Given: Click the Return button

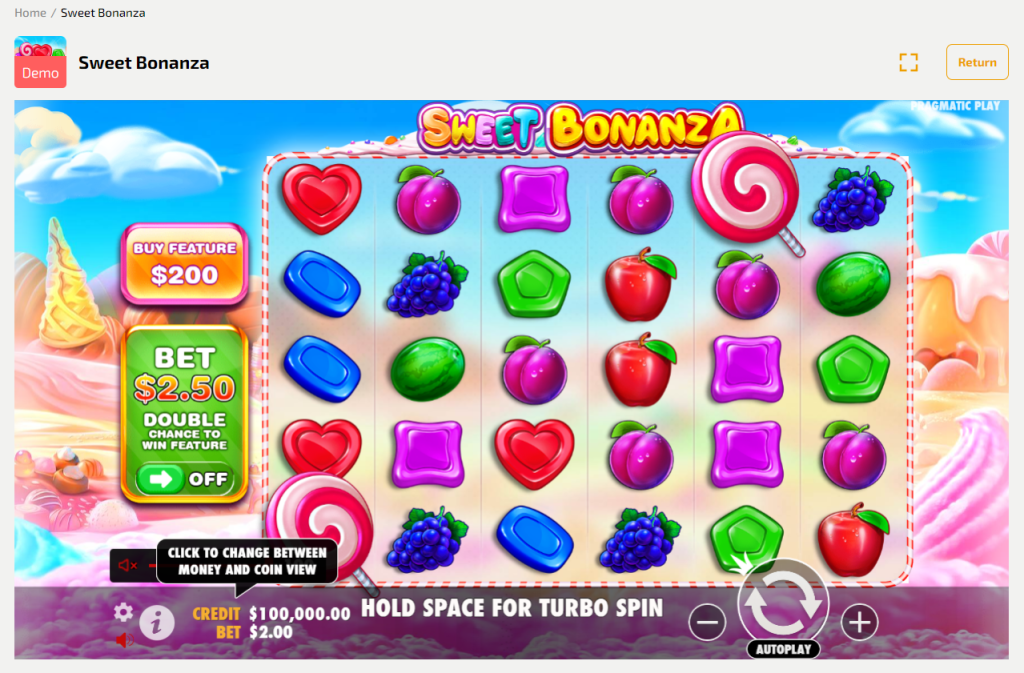Looking at the screenshot, I should [977, 62].
